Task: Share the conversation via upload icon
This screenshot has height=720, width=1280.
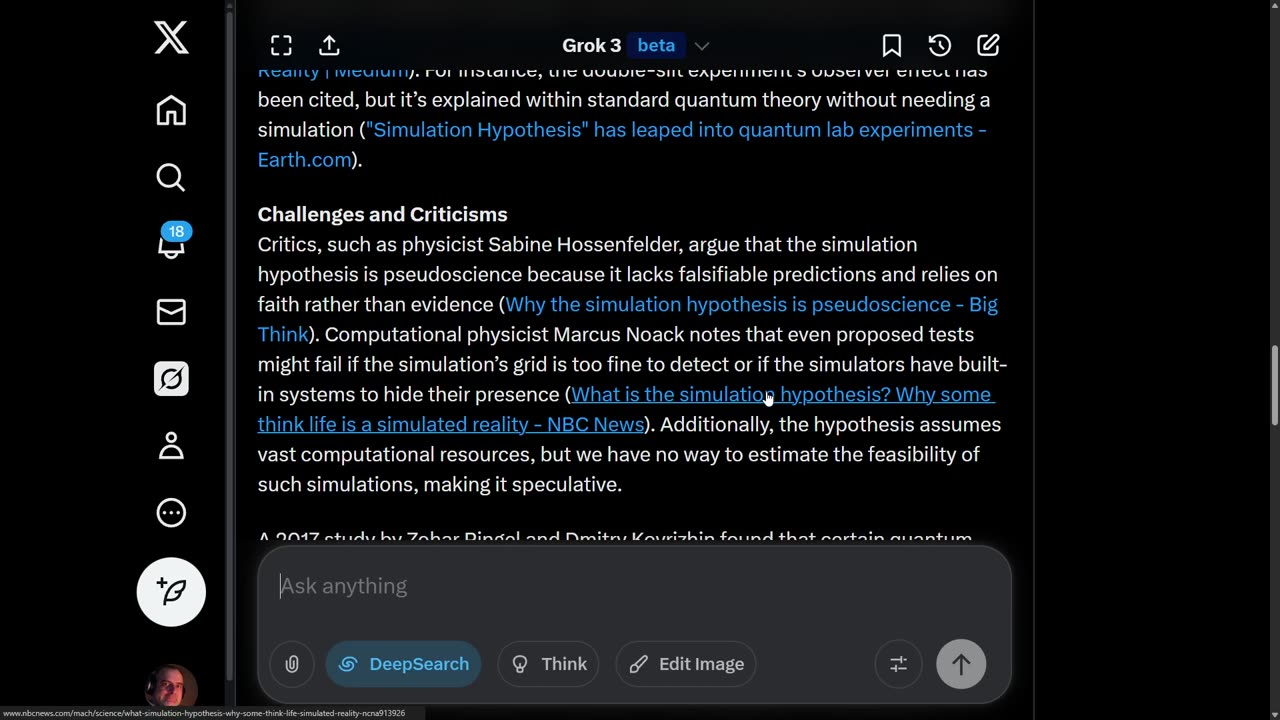Action: (329, 45)
